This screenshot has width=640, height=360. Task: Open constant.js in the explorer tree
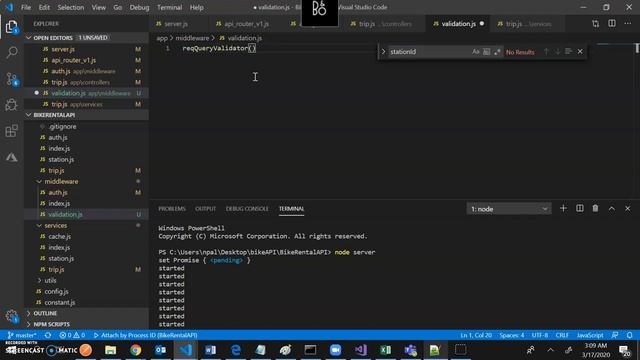(x=60, y=302)
